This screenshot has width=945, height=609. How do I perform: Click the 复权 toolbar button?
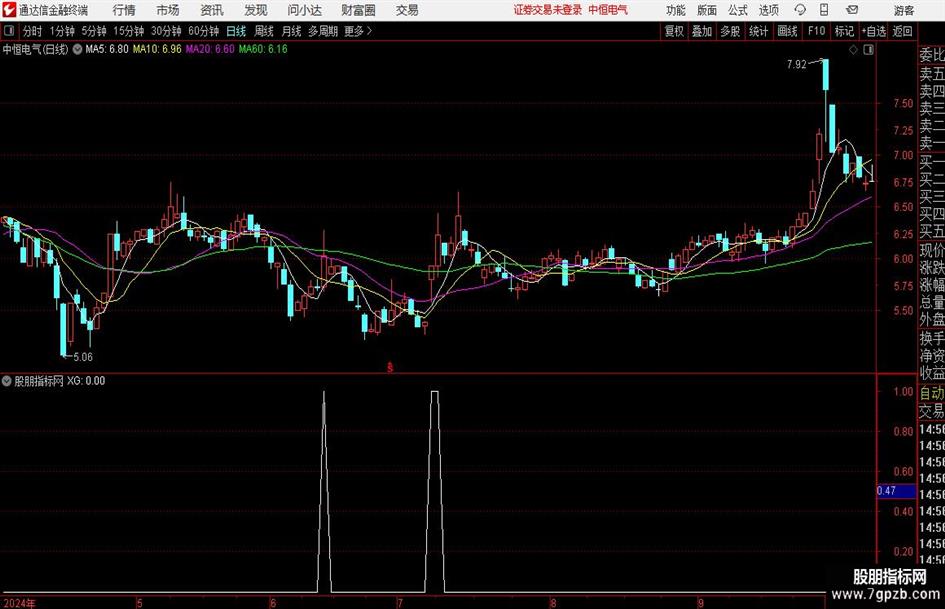coord(674,31)
